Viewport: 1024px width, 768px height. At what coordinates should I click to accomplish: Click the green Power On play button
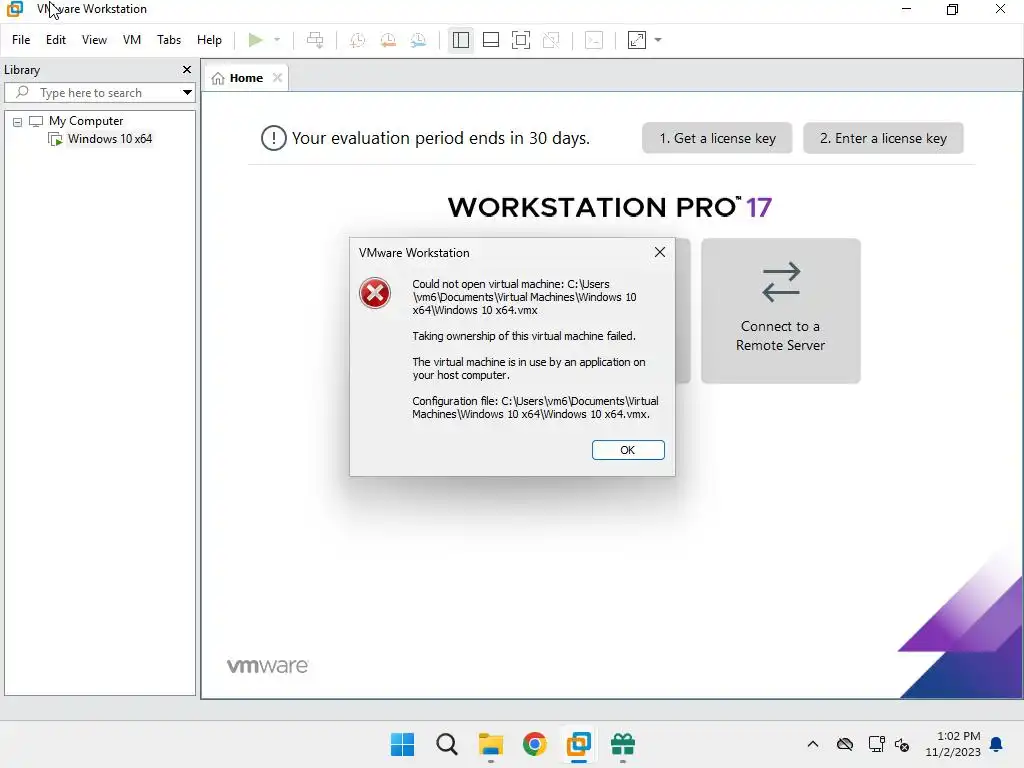255,40
